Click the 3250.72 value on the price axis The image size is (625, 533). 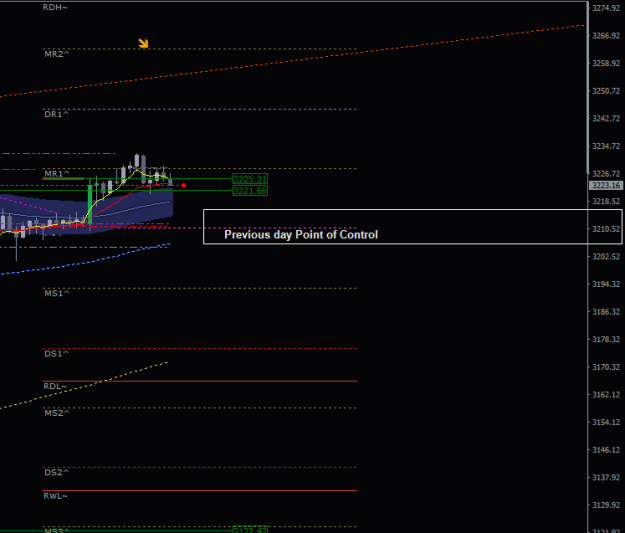[x=606, y=91]
